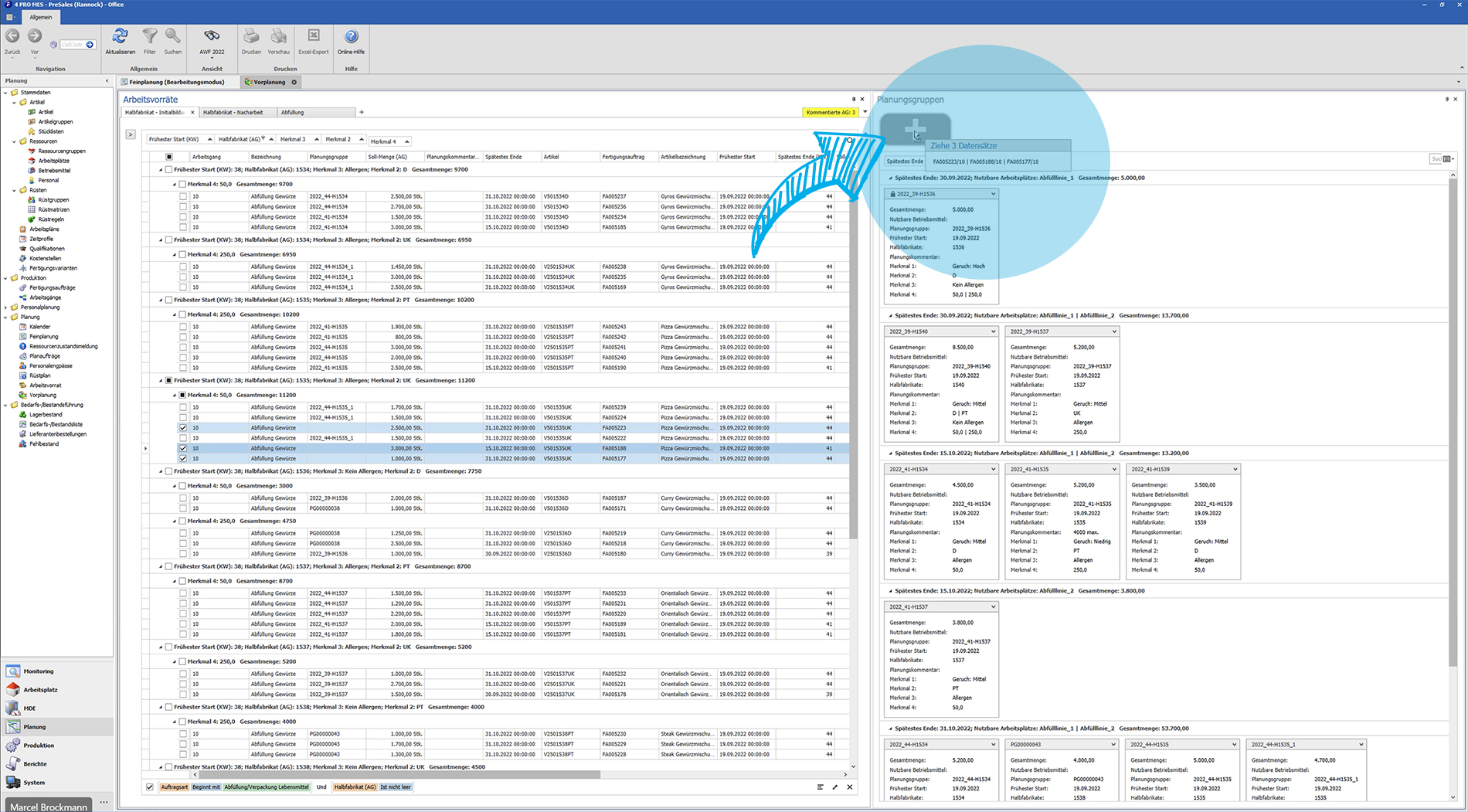
Task: Click the Aktualisieren refresh icon
Action: (120, 36)
